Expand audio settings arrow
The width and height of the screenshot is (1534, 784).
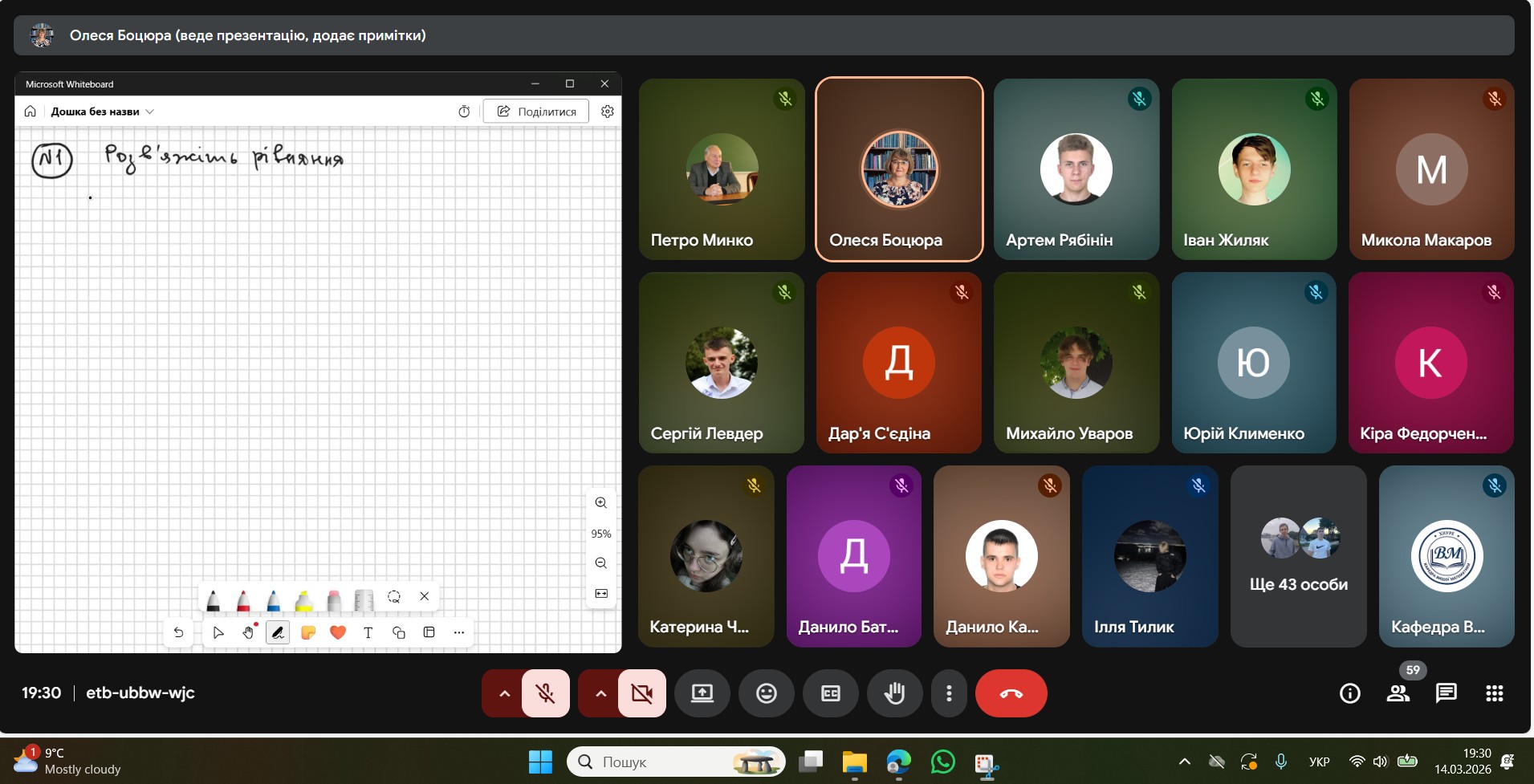[504, 693]
